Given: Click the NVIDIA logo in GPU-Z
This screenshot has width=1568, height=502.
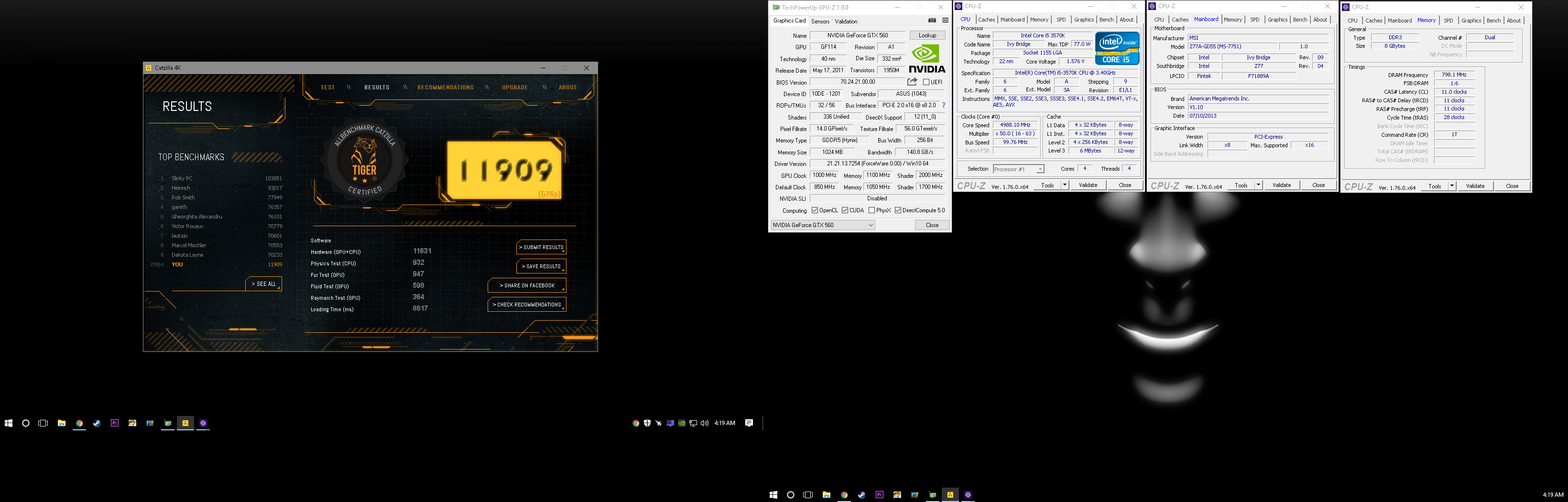Looking at the screenshot, I should click(x=927, y=59).
